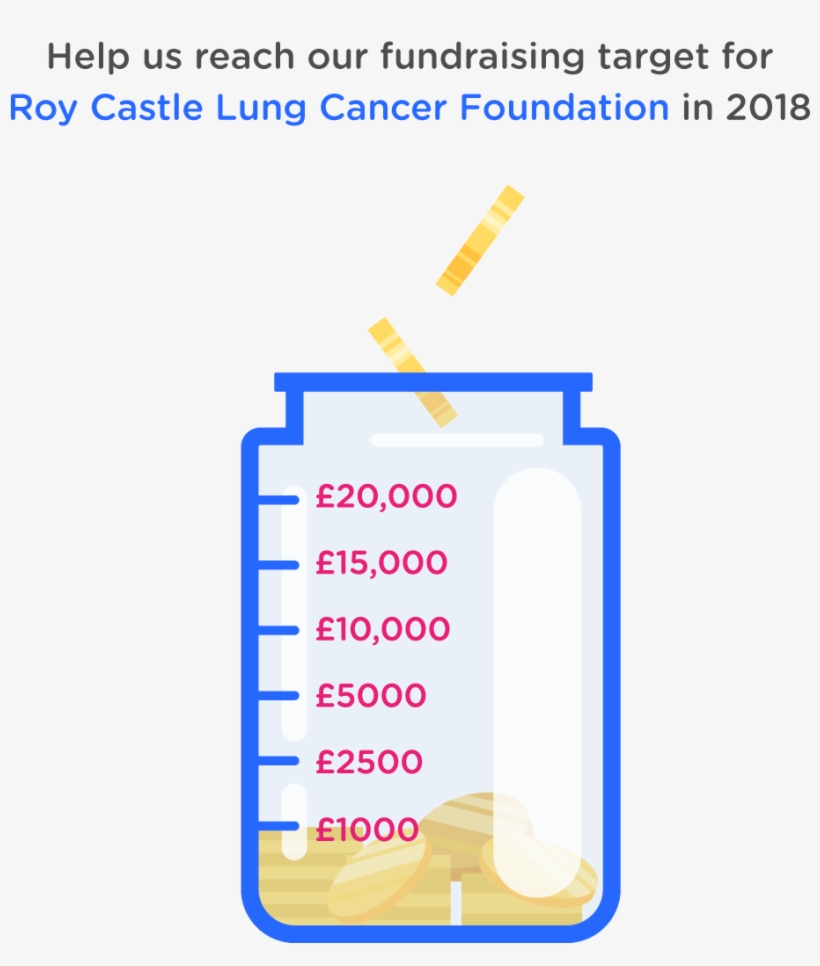Click the £15,000 target label

point(381,563)
